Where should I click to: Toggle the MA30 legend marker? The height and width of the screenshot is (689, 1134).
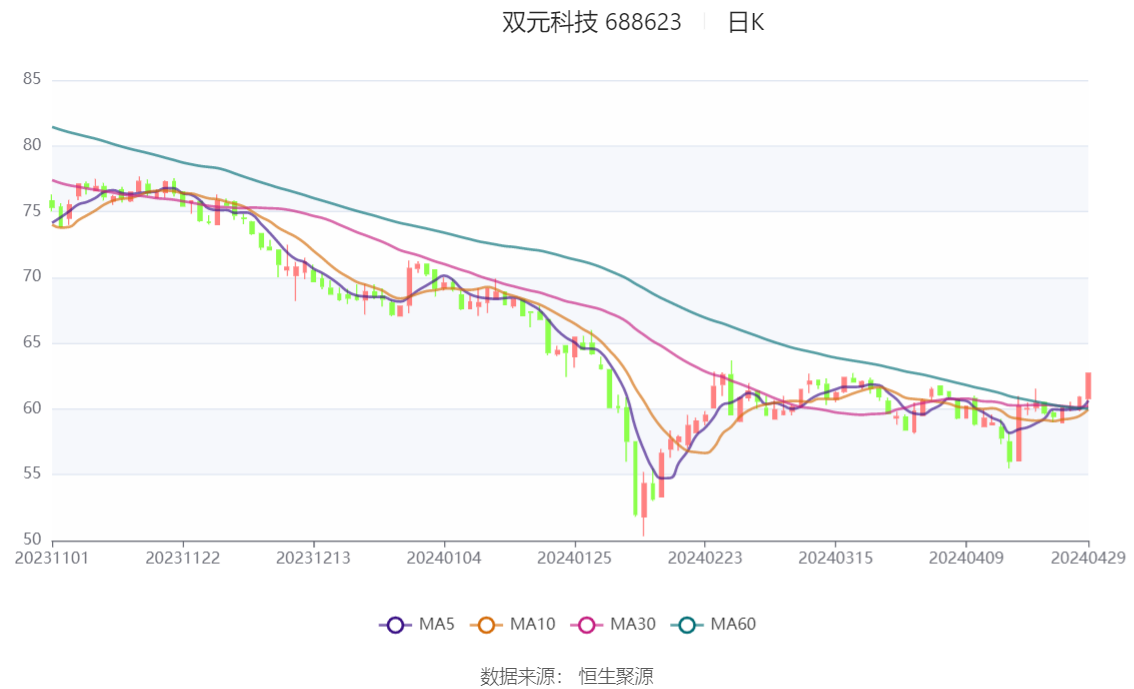[587, 625]
